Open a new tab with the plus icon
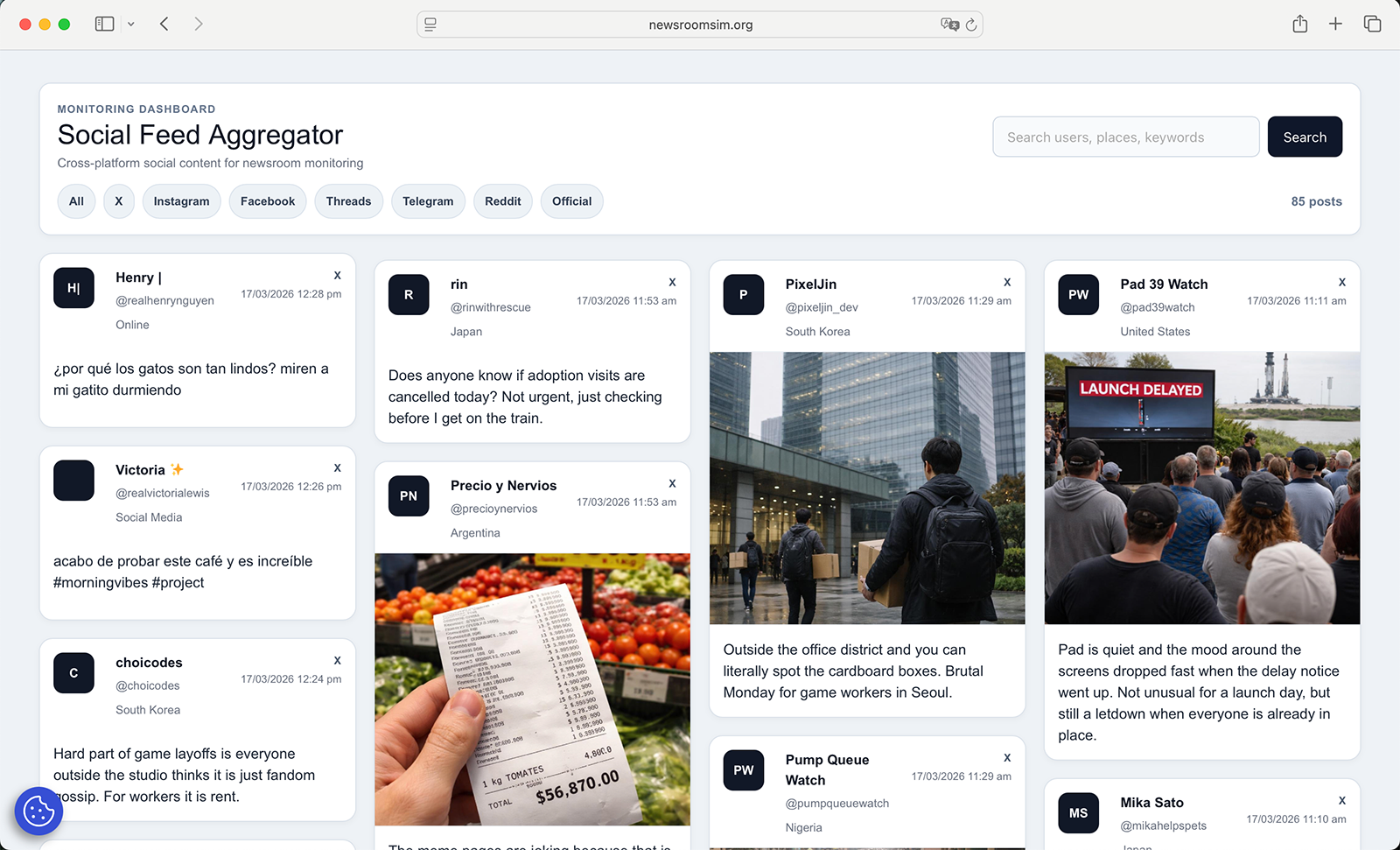Viewport: 1400px width, 850px height. click(x=1335, y=24)
